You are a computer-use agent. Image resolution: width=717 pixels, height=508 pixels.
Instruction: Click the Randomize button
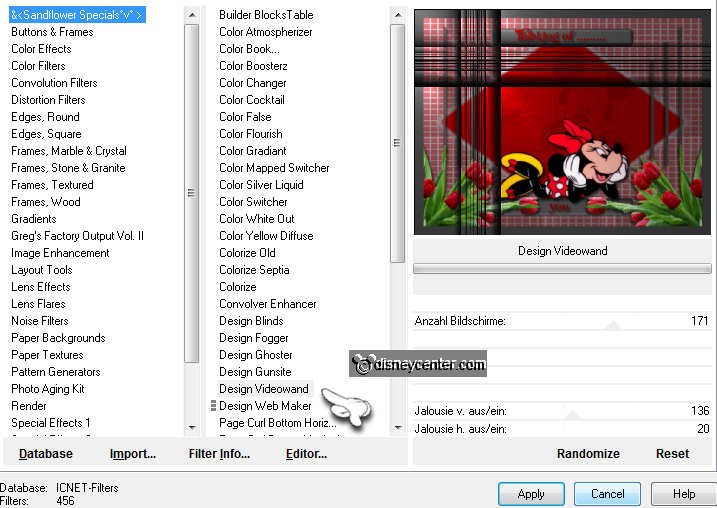point(588,454)
